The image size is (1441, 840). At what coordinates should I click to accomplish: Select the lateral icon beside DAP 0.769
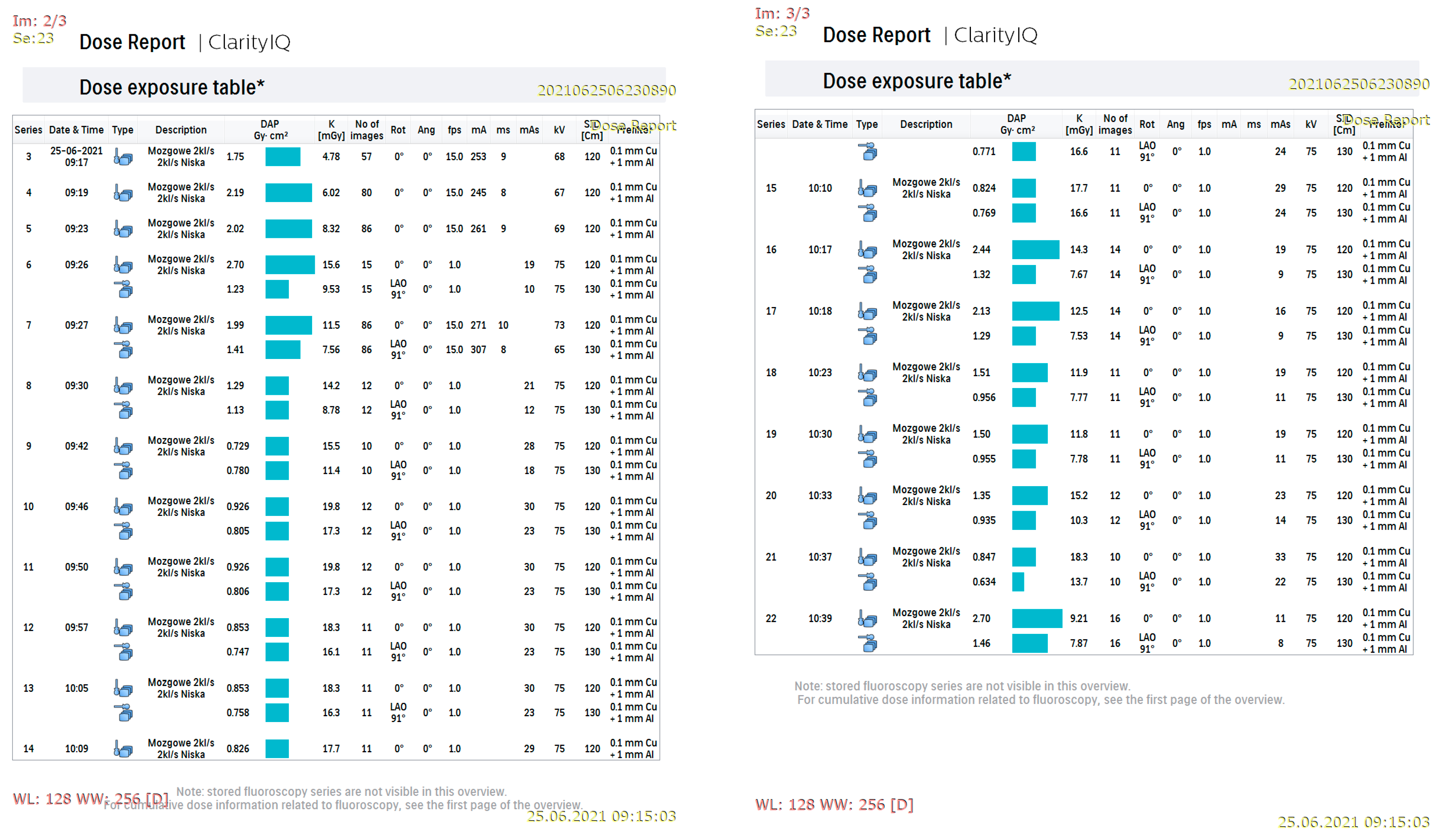click(x=867, y=213)
